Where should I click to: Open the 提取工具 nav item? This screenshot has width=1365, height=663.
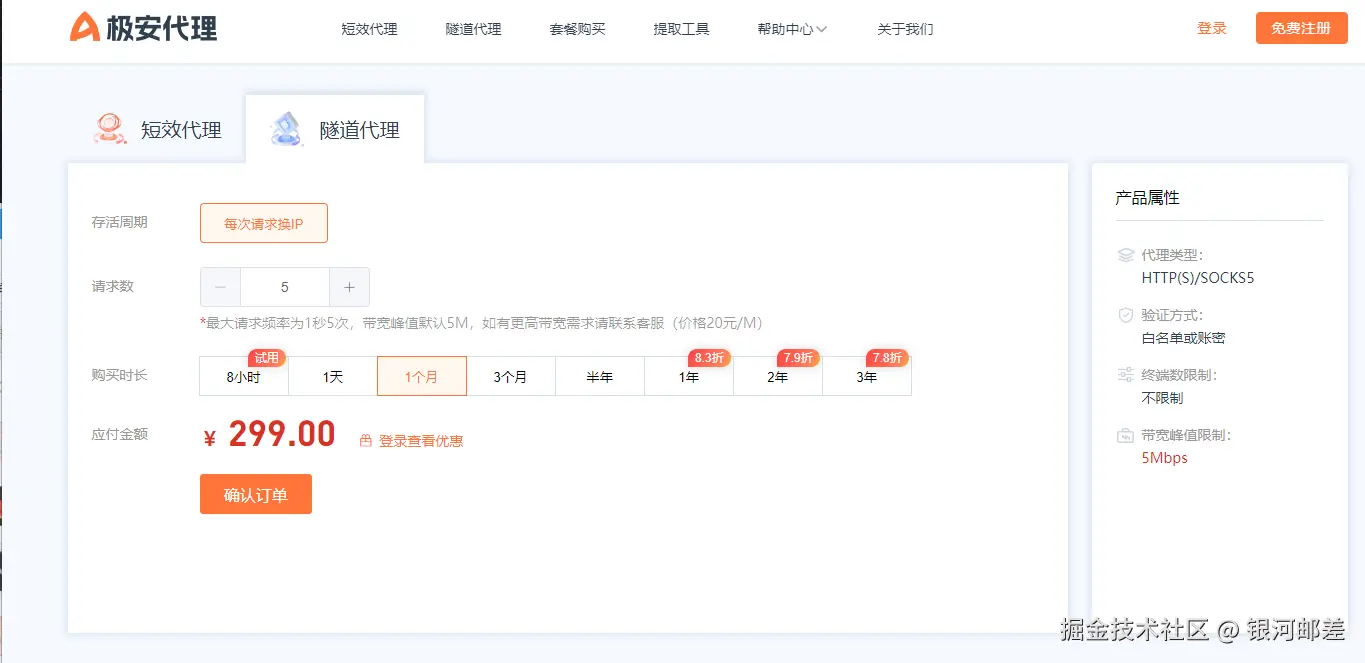(x=681, y=29)
